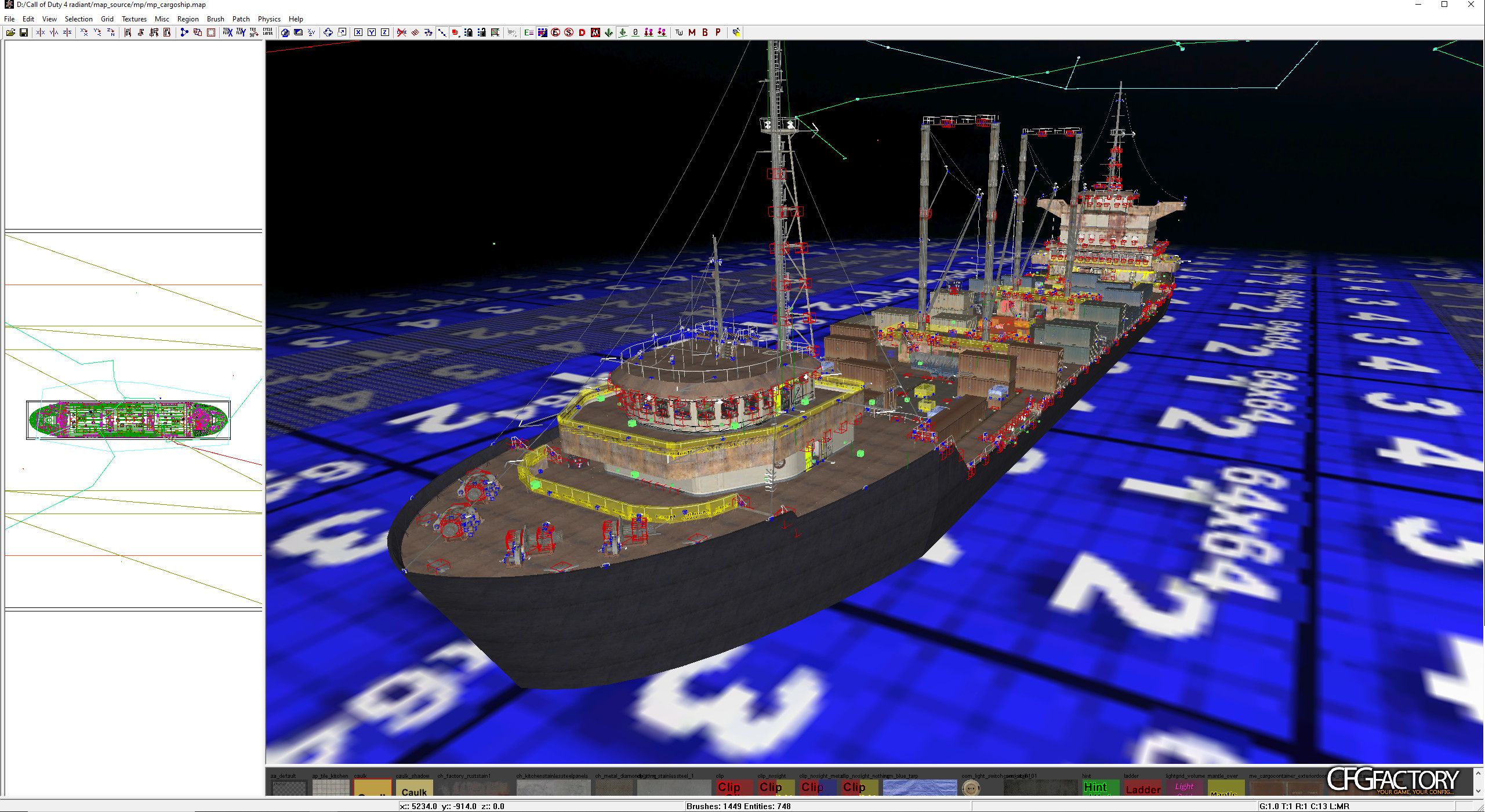Open the Edit menu
This screenshot has width=1485, height=812.
tap(28, 19)
